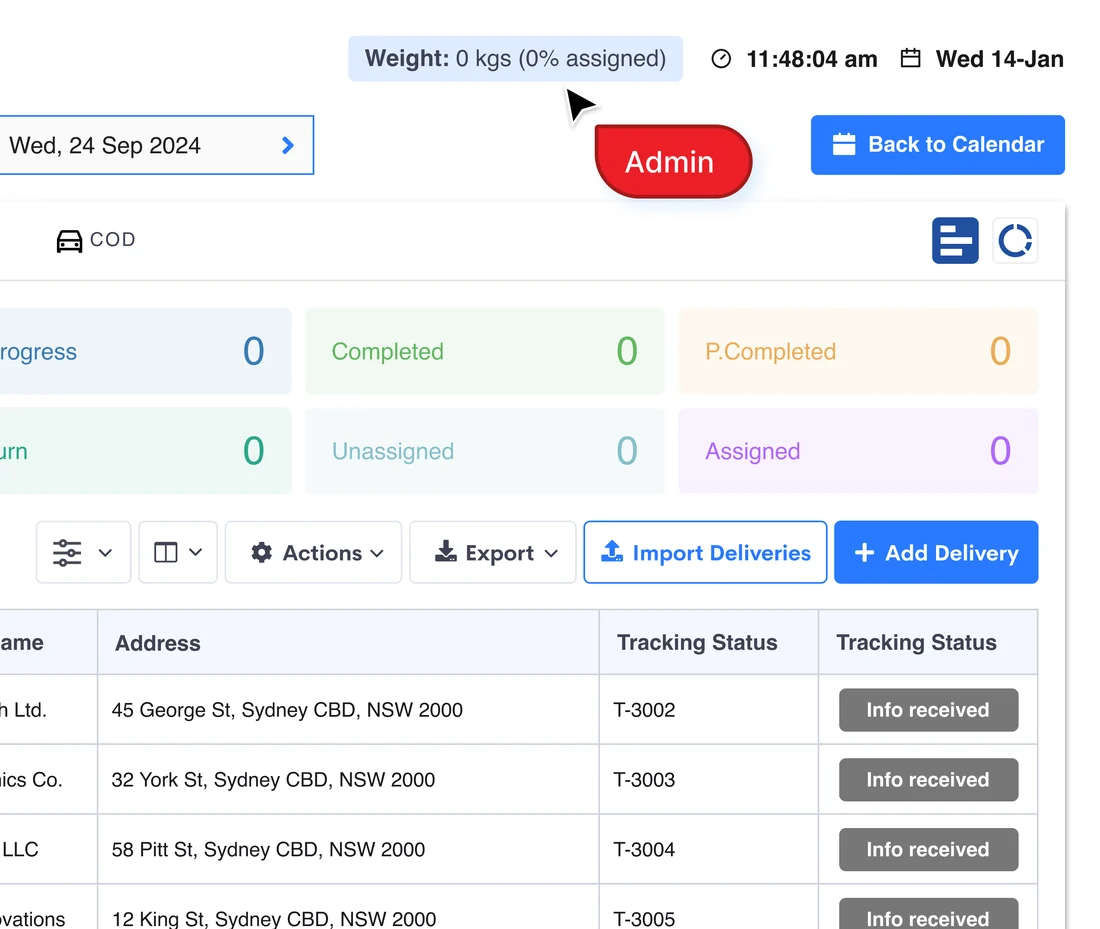Viewport: 1100px width, 929px height.
Task: Click the car icon next to COD
Action: [69, 241]
